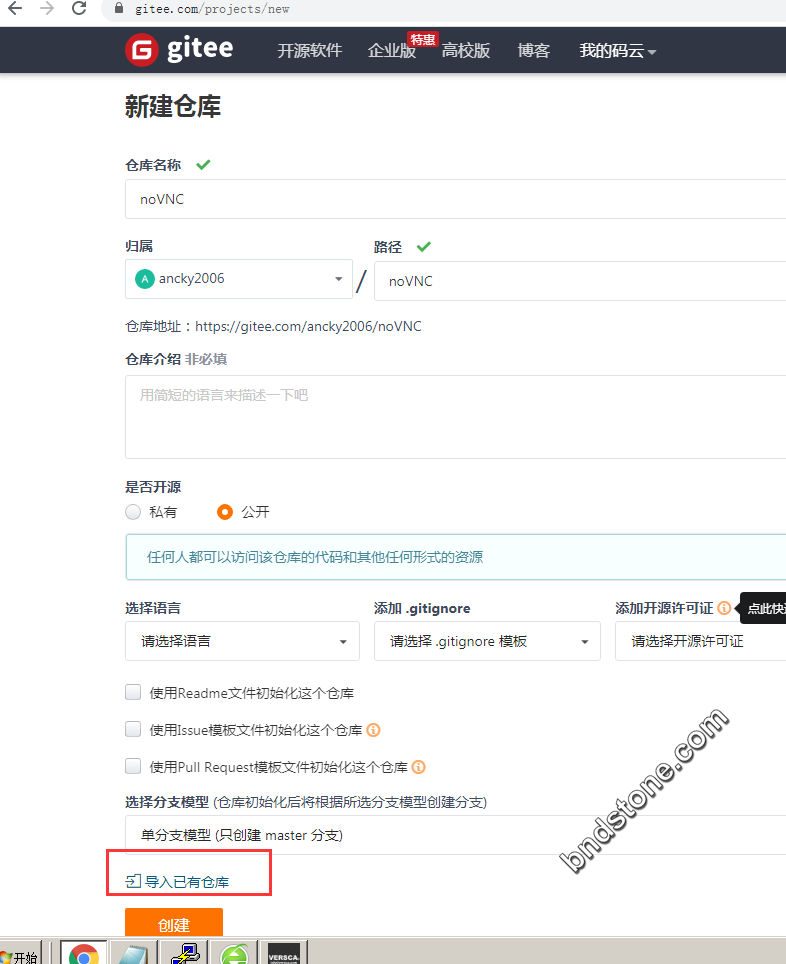
Task: Click info icon next to Issue template option
Action: pyautogui.click(x=373, y=730)
